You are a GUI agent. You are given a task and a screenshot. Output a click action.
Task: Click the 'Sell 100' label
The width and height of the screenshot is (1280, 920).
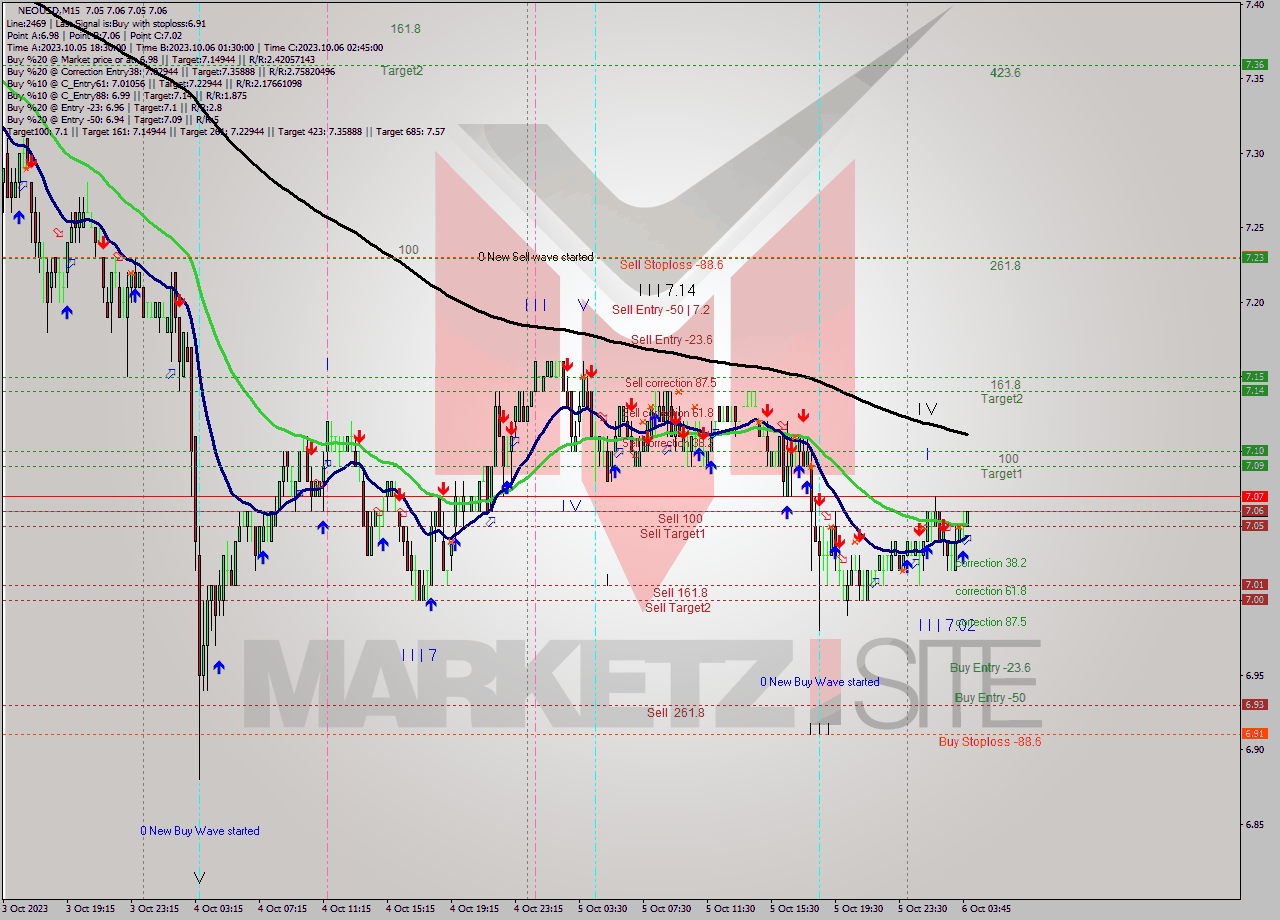[680, 518]
